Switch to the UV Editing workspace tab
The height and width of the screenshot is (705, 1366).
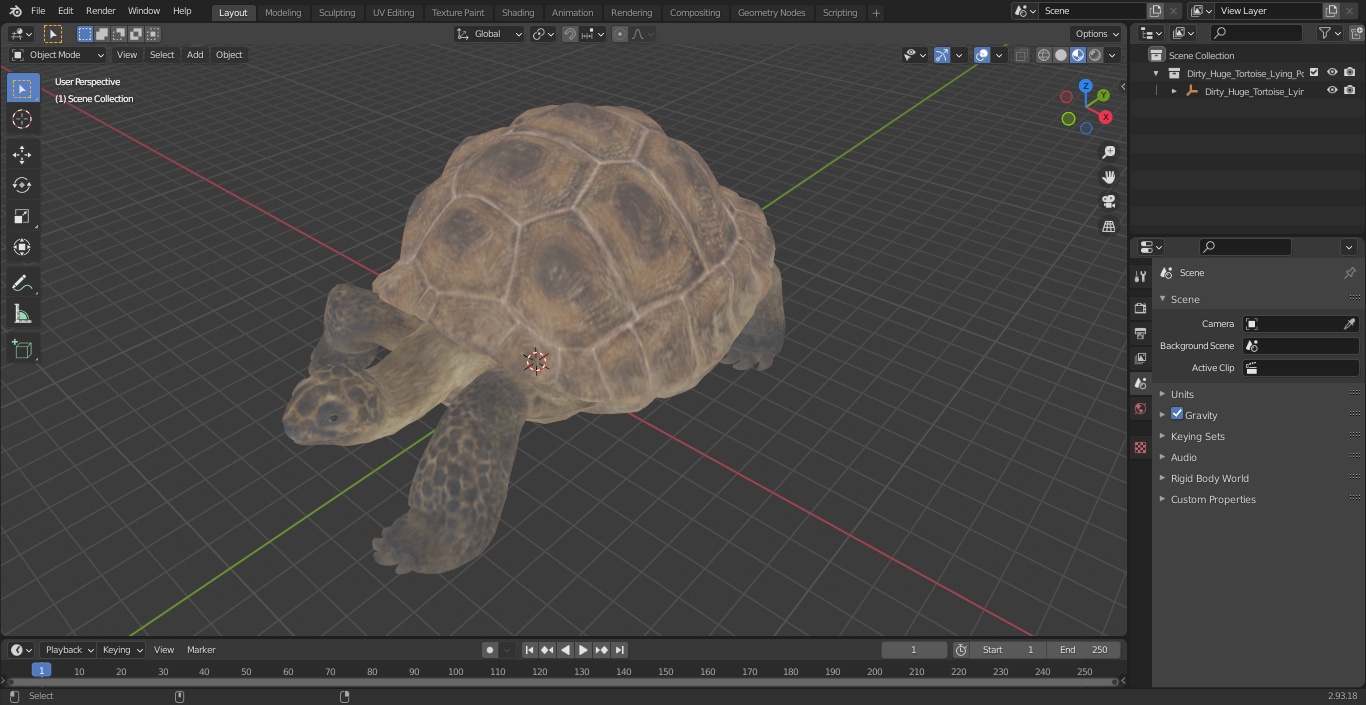393,13
